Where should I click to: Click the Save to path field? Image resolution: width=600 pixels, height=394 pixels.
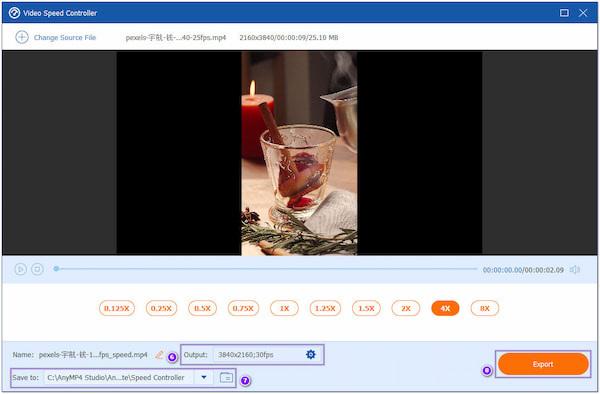120,378
